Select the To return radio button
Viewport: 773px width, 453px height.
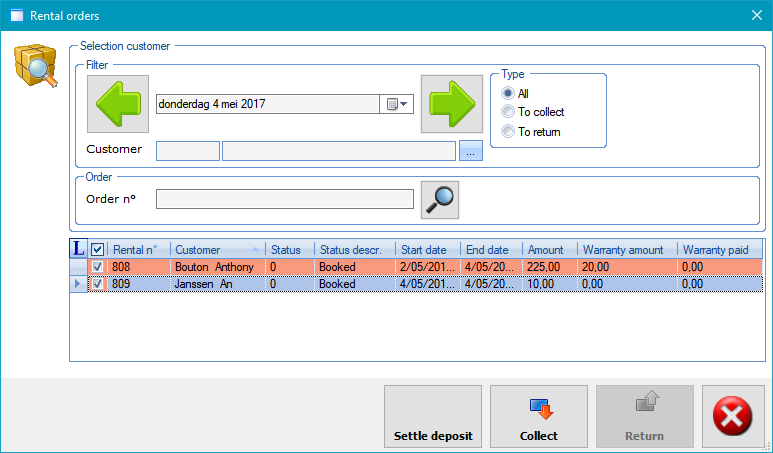tap(508, 131)
